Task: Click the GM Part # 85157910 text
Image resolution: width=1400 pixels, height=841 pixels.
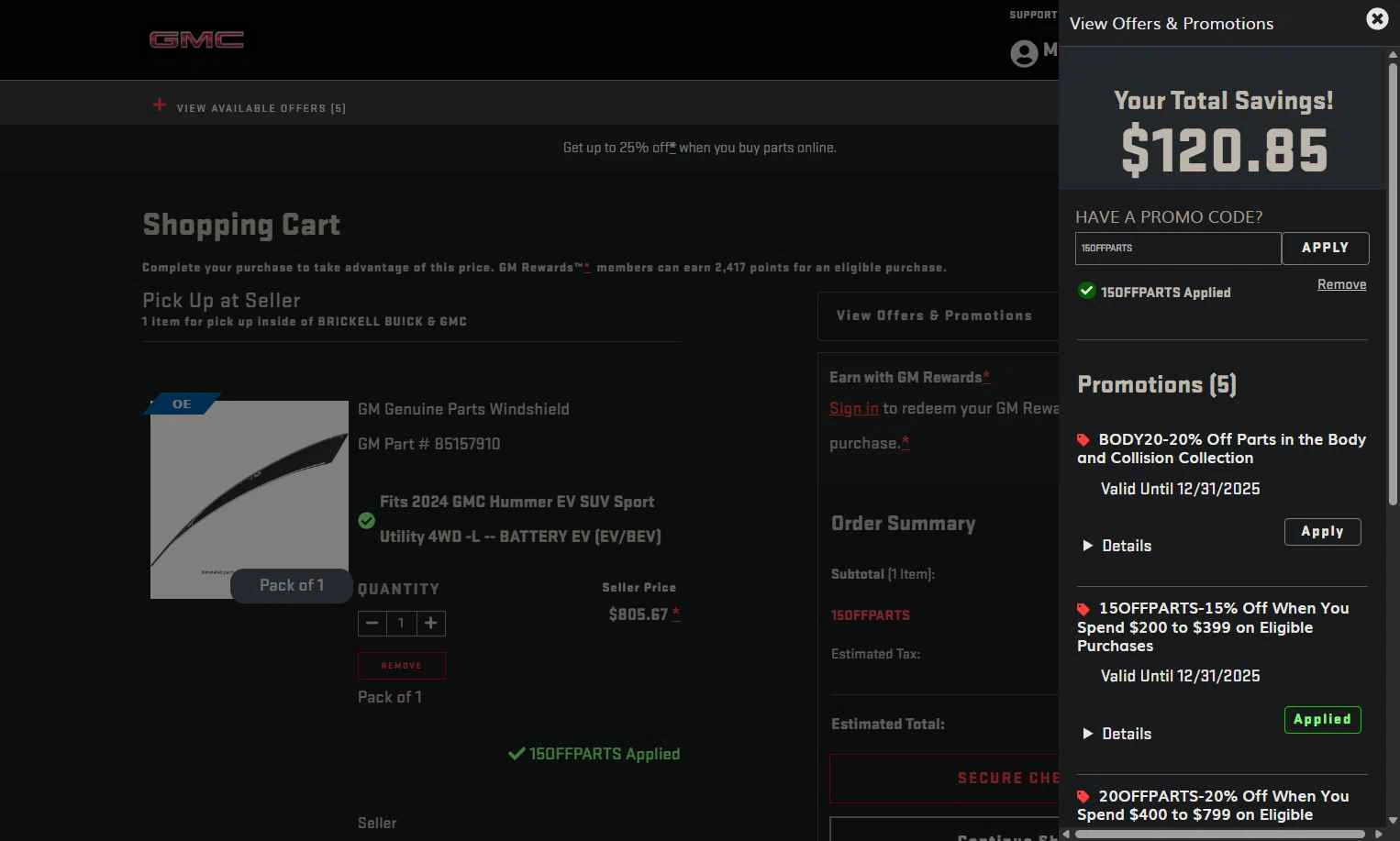Action: [429, 444]
